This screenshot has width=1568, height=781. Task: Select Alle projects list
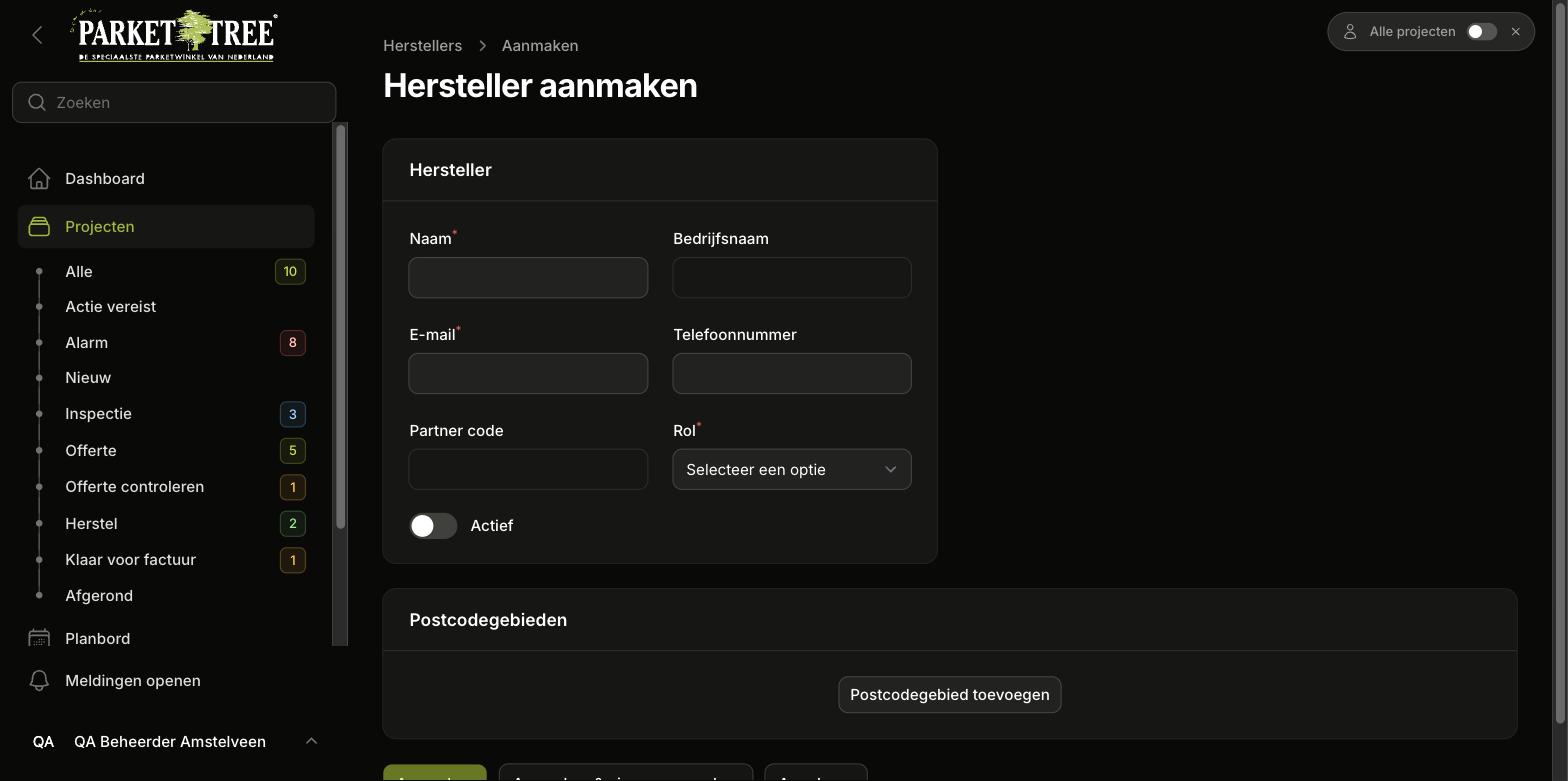pyautogui.click(x=79, y=271)
